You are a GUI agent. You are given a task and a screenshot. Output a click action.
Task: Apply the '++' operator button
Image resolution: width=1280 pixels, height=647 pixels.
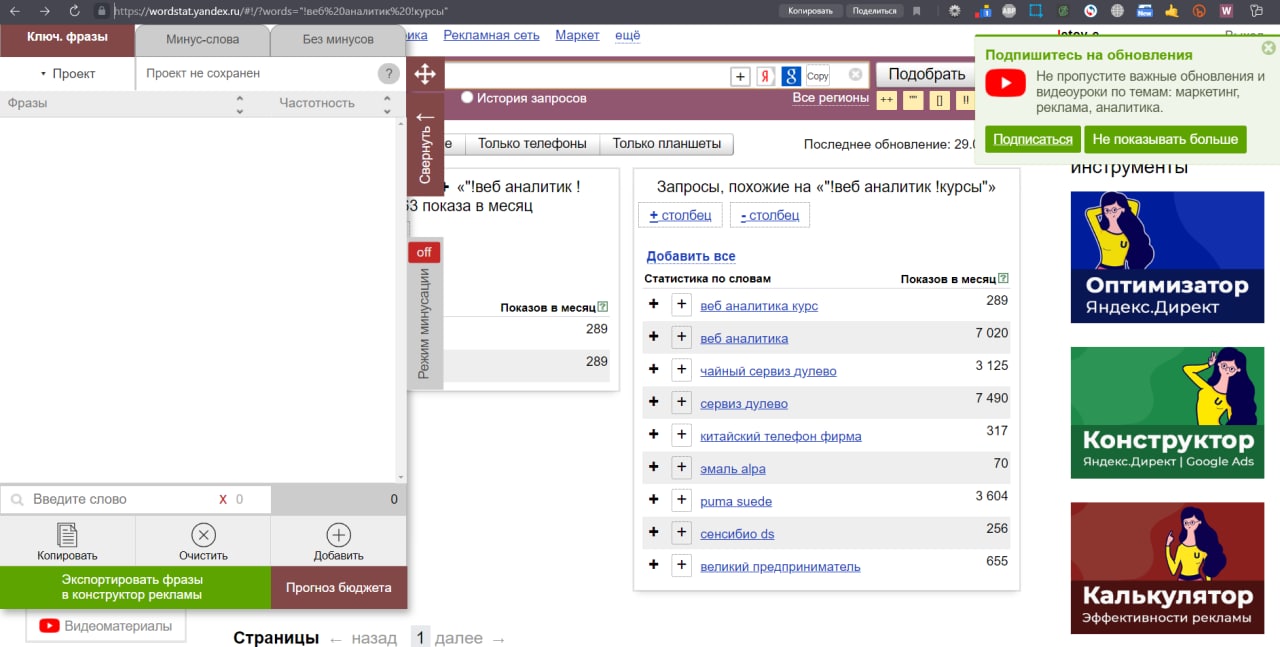click(x=886, y=100)
